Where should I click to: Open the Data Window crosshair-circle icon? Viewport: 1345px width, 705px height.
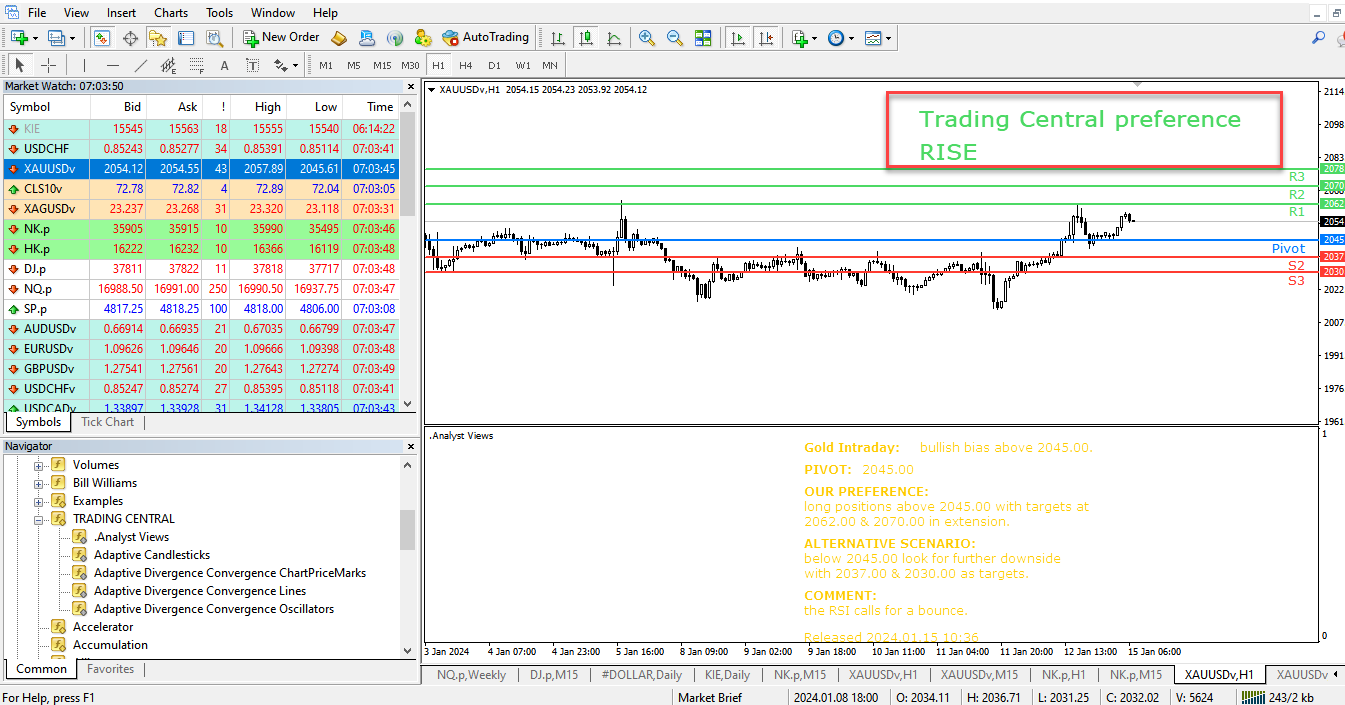coord(130,38)
